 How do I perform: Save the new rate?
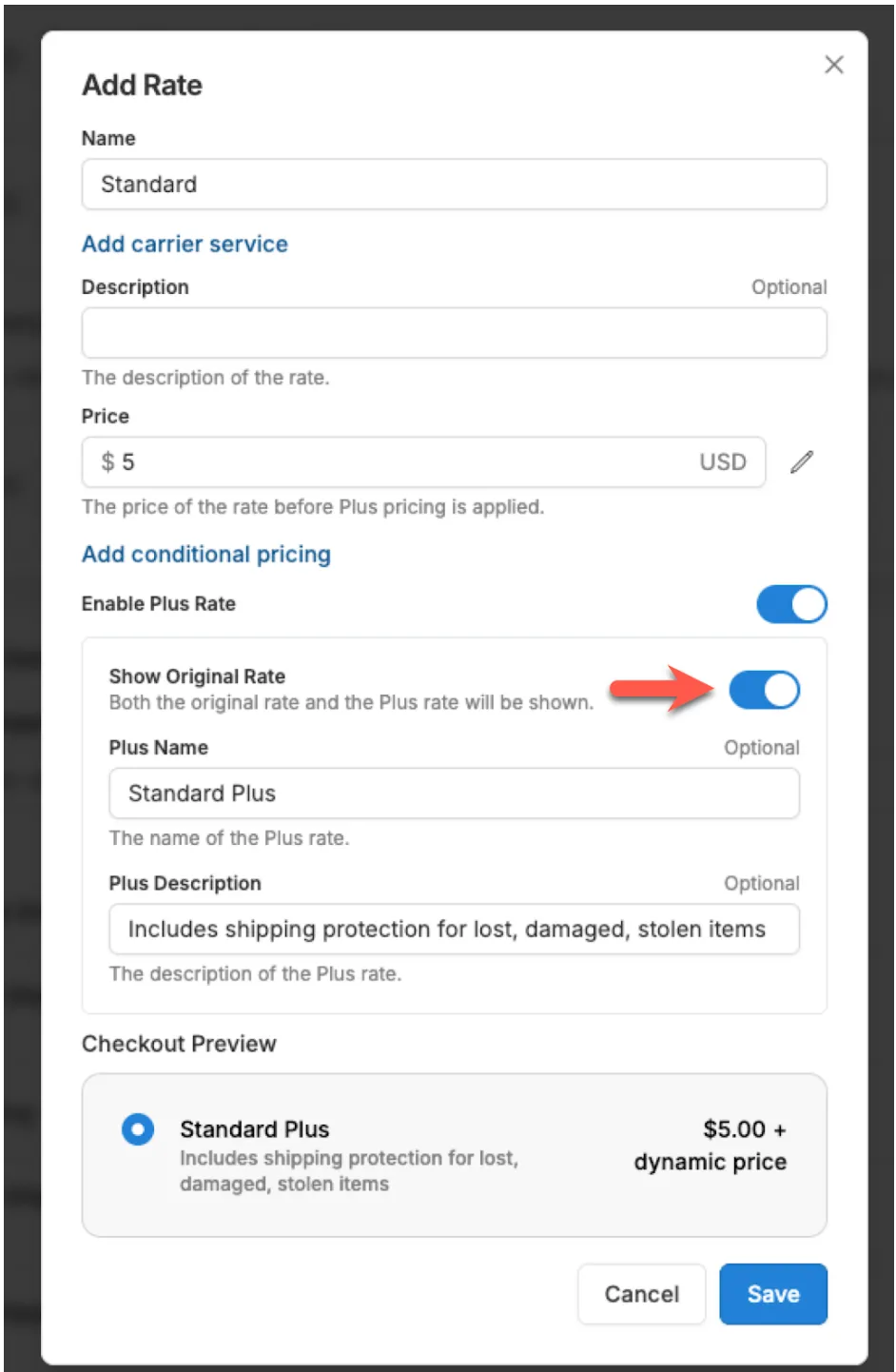click(772, 1294)
